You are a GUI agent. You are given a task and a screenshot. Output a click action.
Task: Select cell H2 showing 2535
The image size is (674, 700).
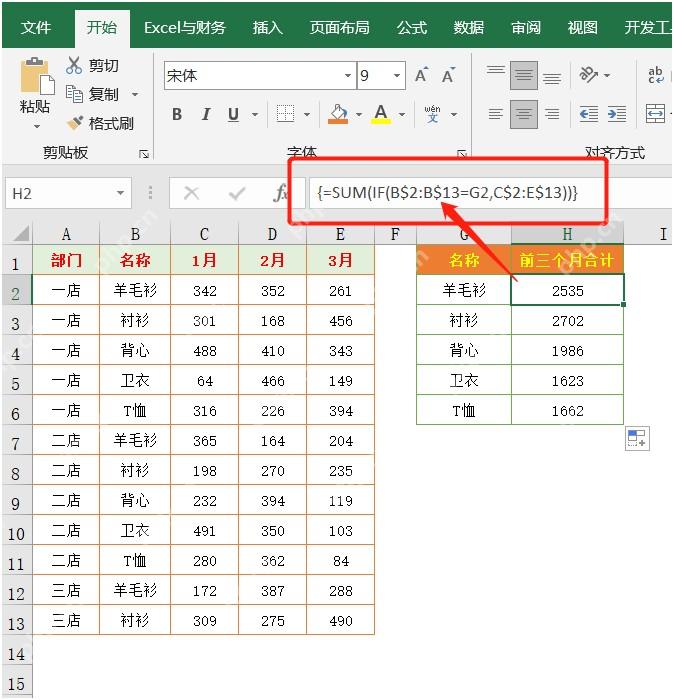pos(567,290)
